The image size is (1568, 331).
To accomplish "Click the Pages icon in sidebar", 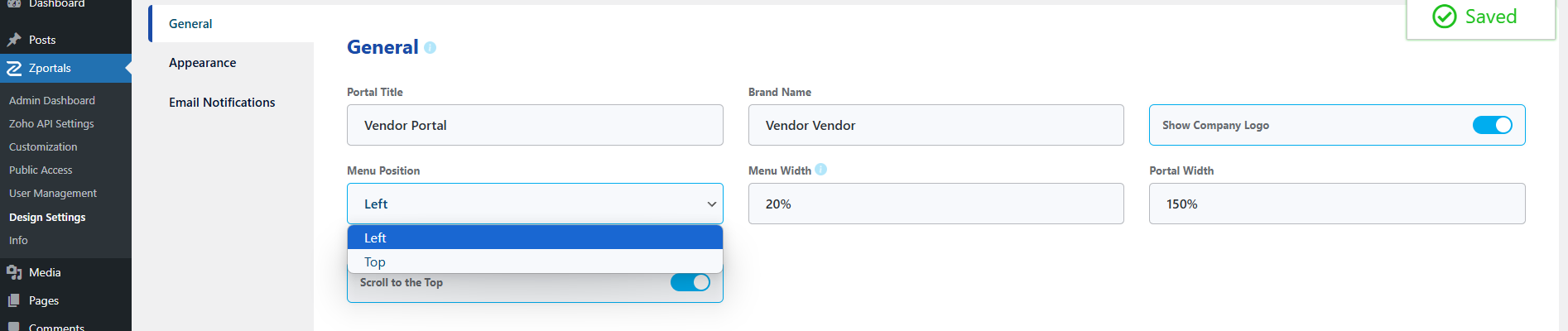I will click(x=14, y=300).
